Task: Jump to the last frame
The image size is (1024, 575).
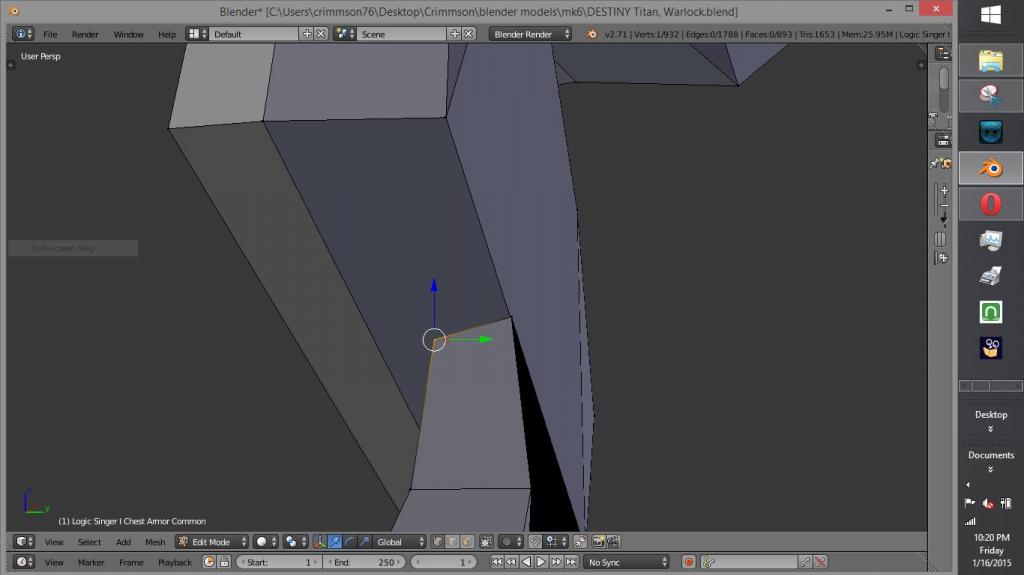Action: coord(571,562)
